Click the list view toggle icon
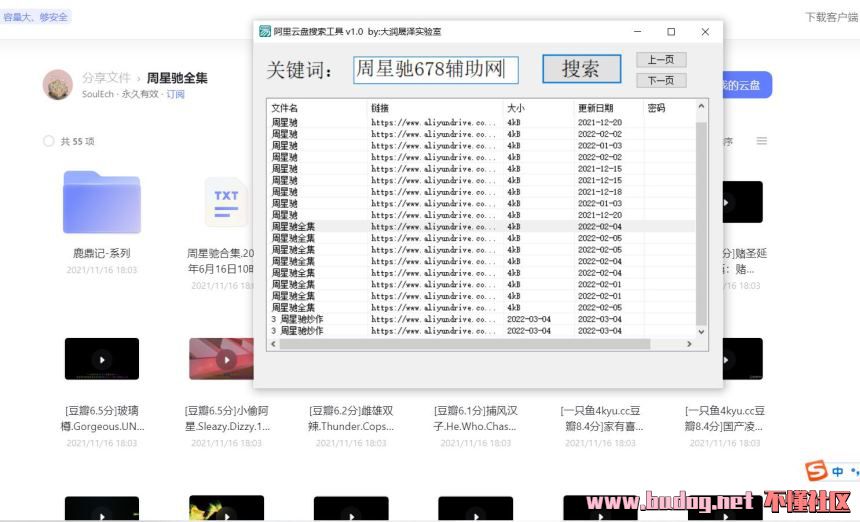This screenshot has height=522, width=860. [762, 142]
